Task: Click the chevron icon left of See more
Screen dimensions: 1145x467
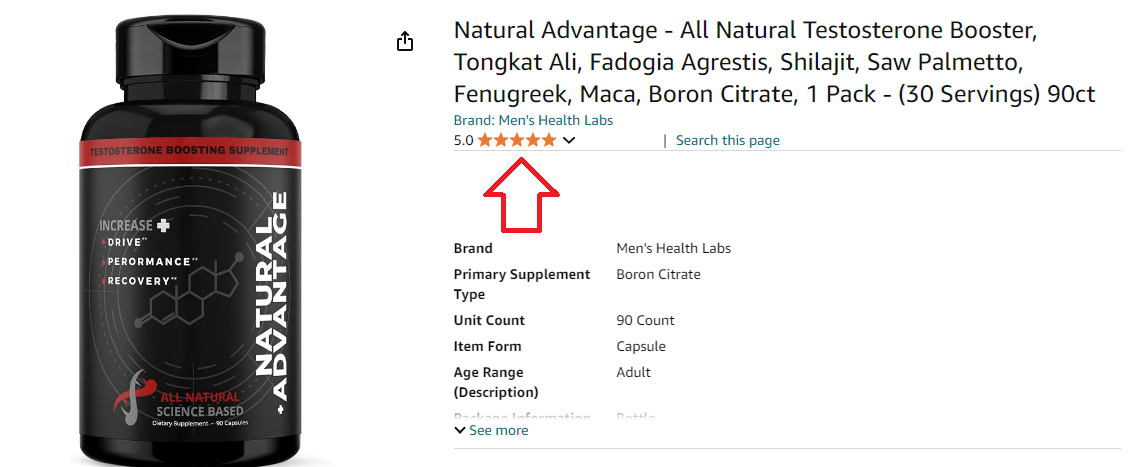Action: (459, 431)
